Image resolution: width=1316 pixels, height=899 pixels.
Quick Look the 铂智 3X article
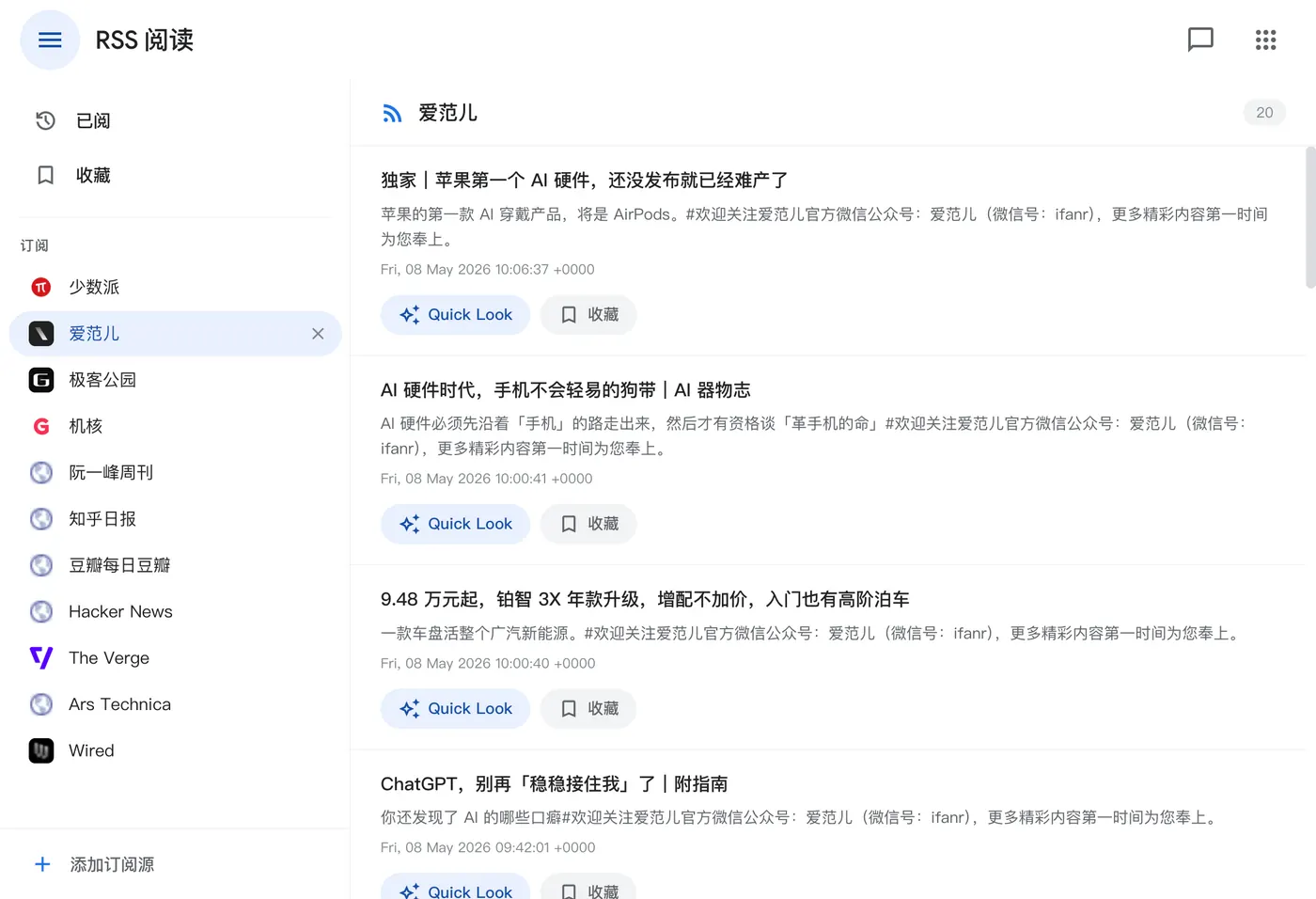pyautogui.click(x=455, y=708)
